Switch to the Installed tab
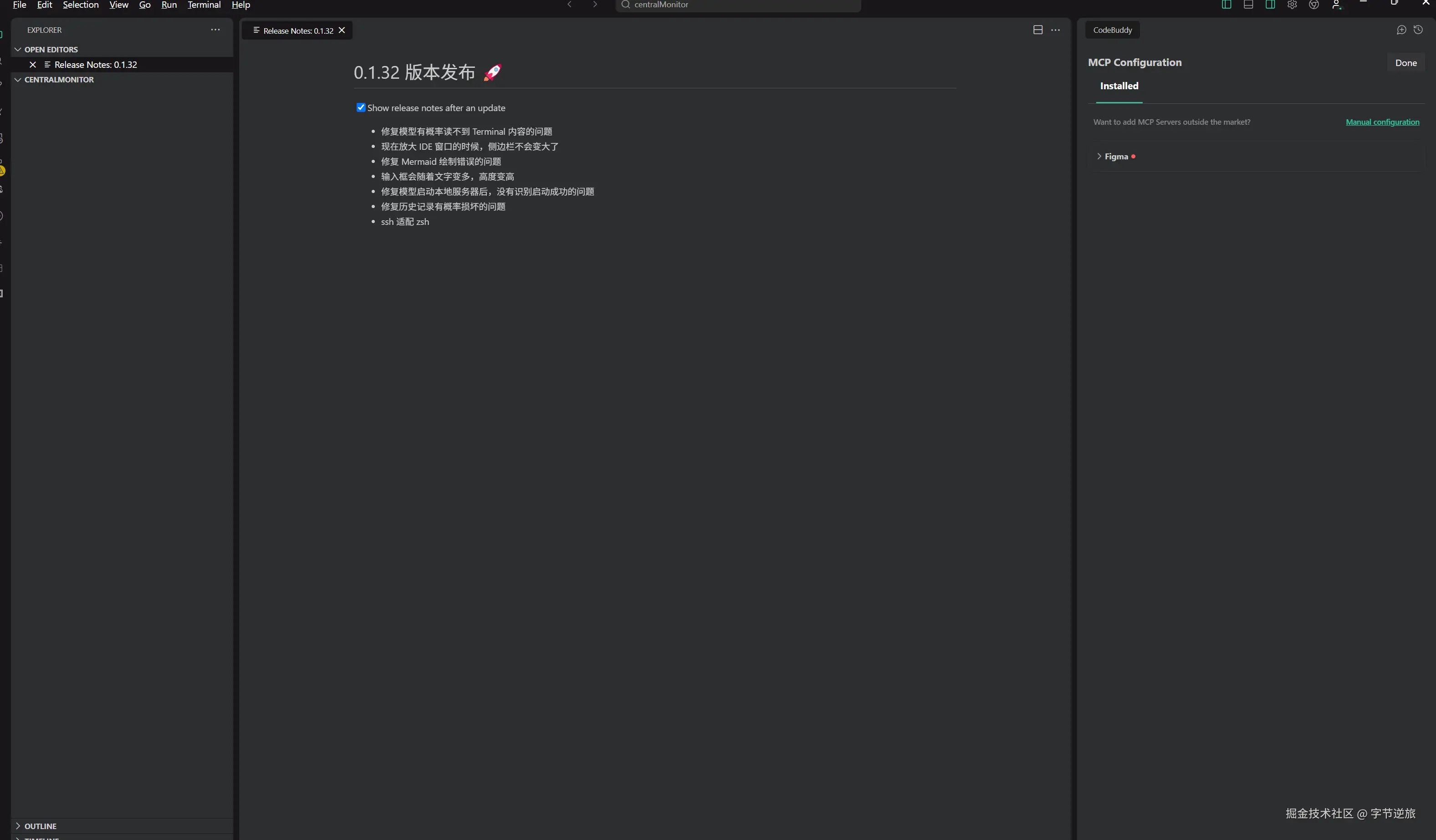Viewport: 1436px width, 840px height. [x=1119, y=86]
